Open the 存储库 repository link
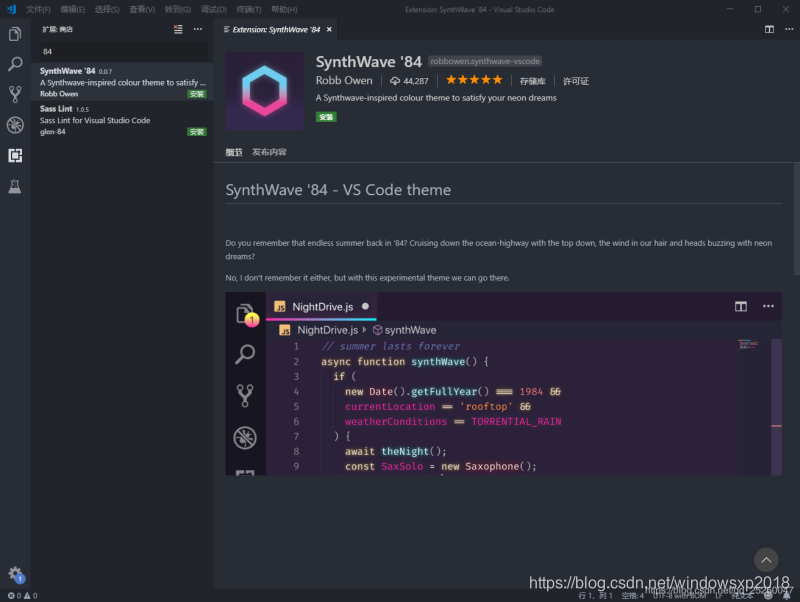Viewport: 800px width, 602px height. click(x=532, y=81)
